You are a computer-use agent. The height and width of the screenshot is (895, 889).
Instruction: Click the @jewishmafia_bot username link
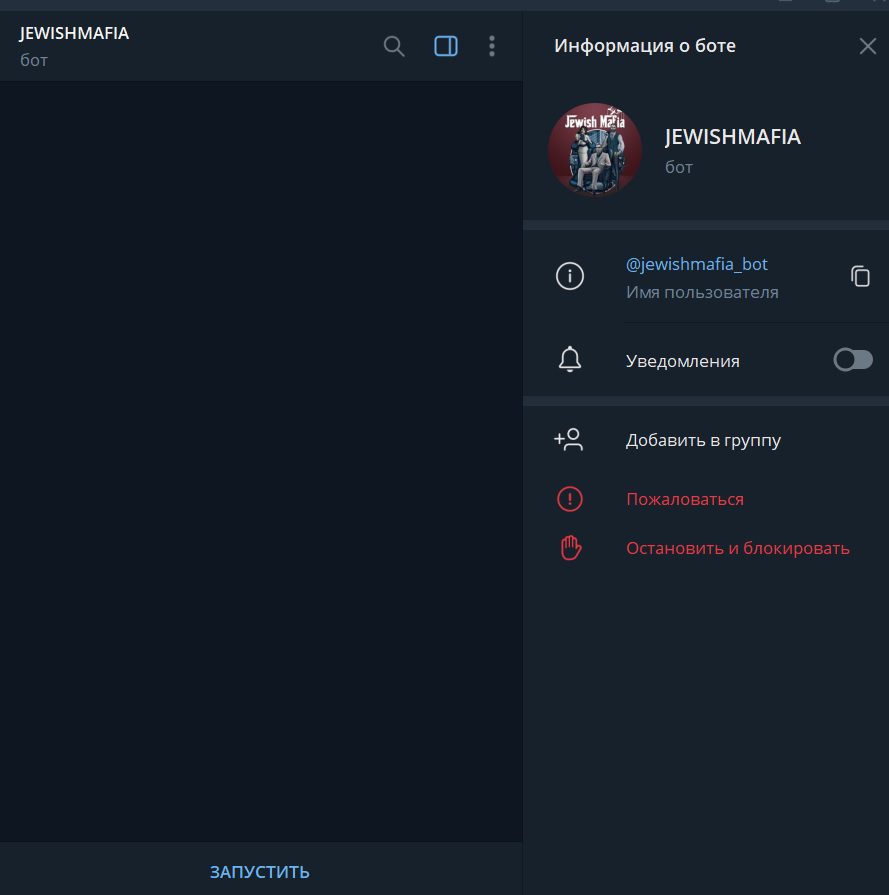696,265
